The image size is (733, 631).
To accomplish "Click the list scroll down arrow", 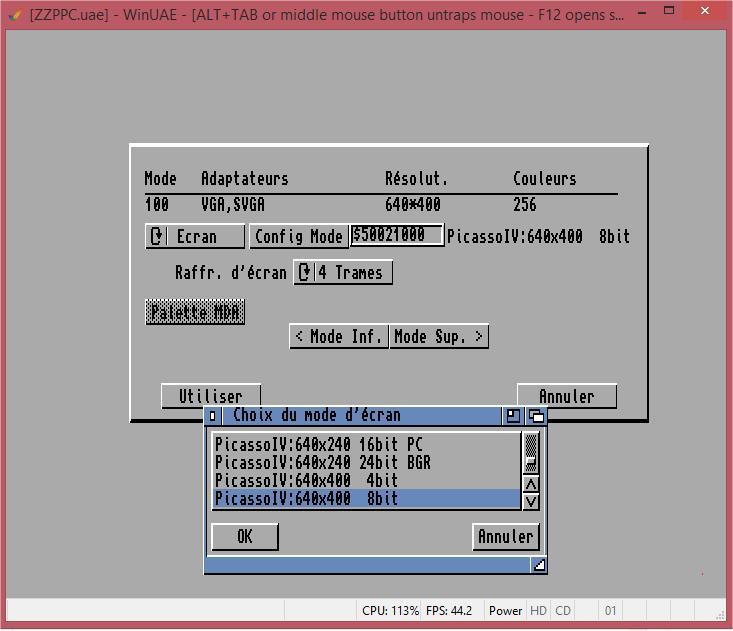I will (531, 502).
